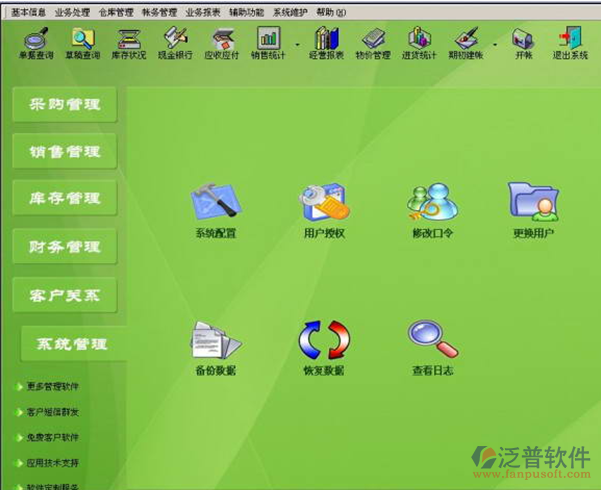Select 系统管理 sidebar button
This screenshot has width=601, height=490.
pos(73,344)
